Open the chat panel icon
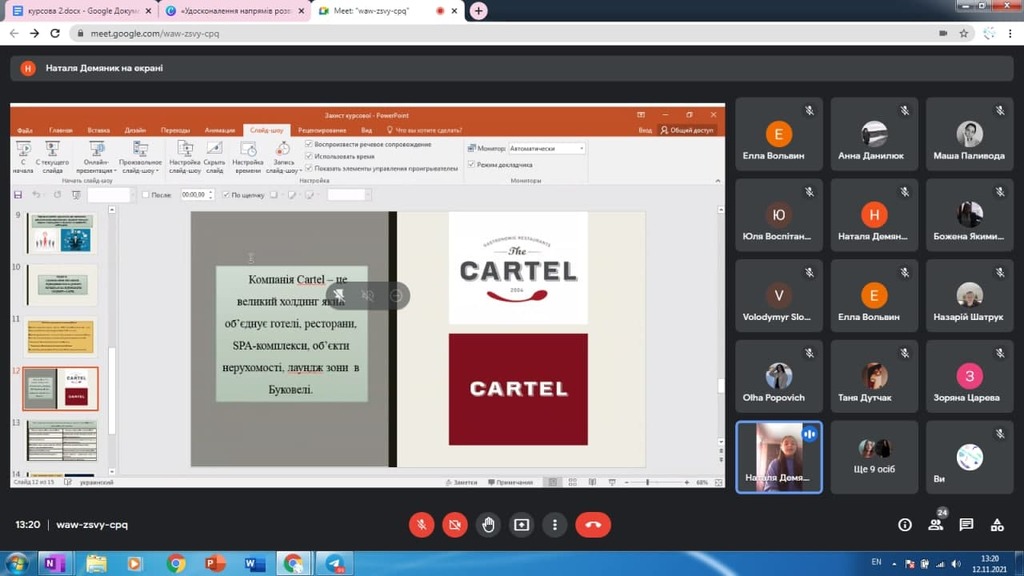This screenshot has width=1024, height=576. point(966,524)
